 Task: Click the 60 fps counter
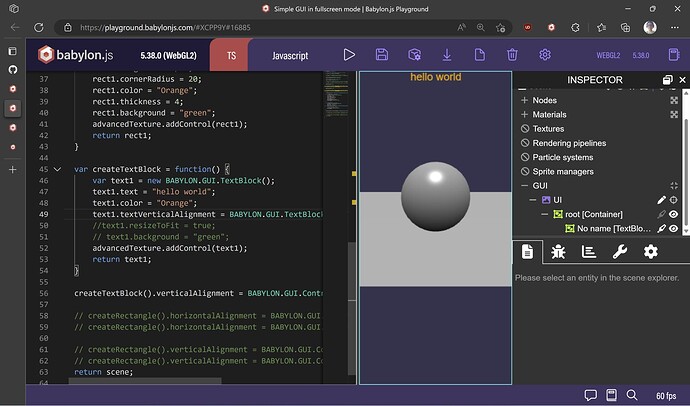(666, 396)
